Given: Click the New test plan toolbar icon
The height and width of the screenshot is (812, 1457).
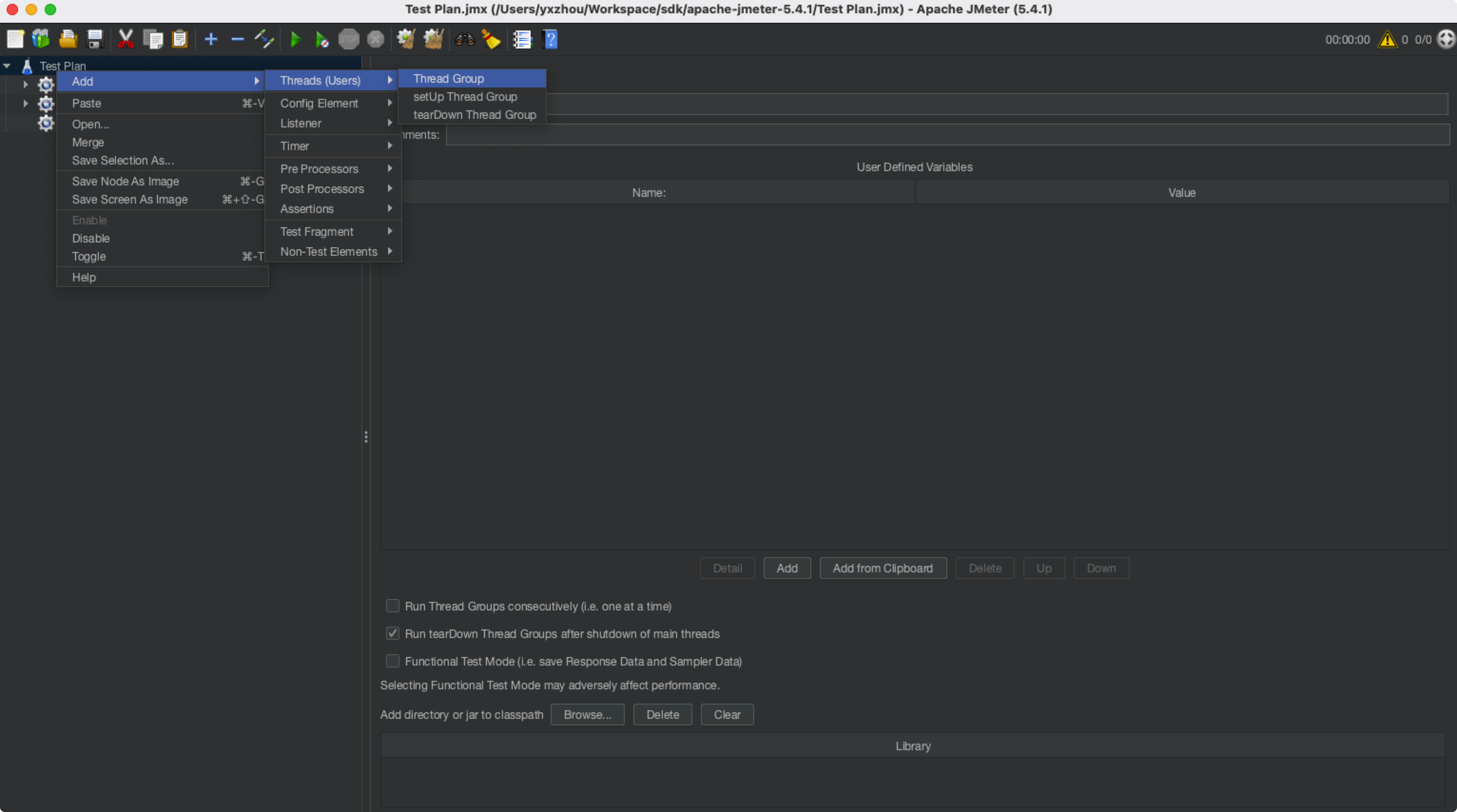Looking at the screenshot, I should [x=15, y=39].
